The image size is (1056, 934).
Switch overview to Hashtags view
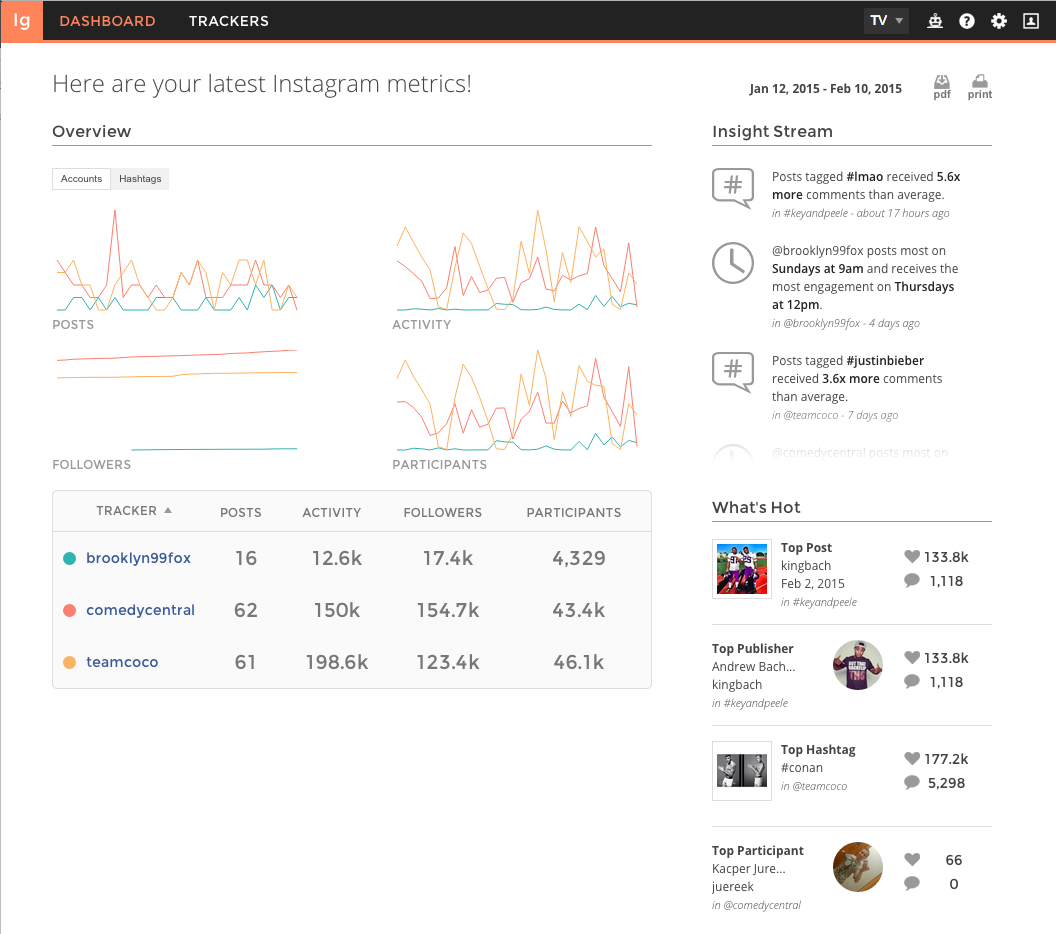coord(140,179)
